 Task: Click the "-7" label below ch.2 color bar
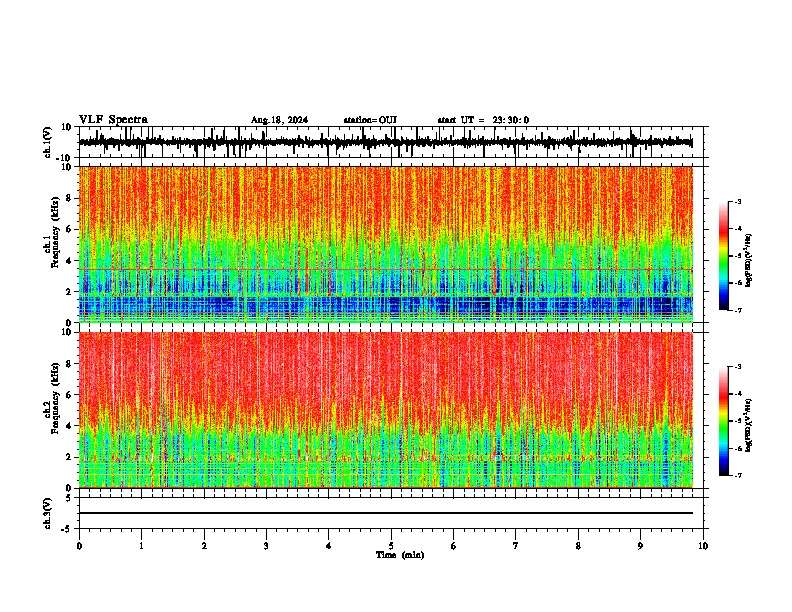(737, 476)
